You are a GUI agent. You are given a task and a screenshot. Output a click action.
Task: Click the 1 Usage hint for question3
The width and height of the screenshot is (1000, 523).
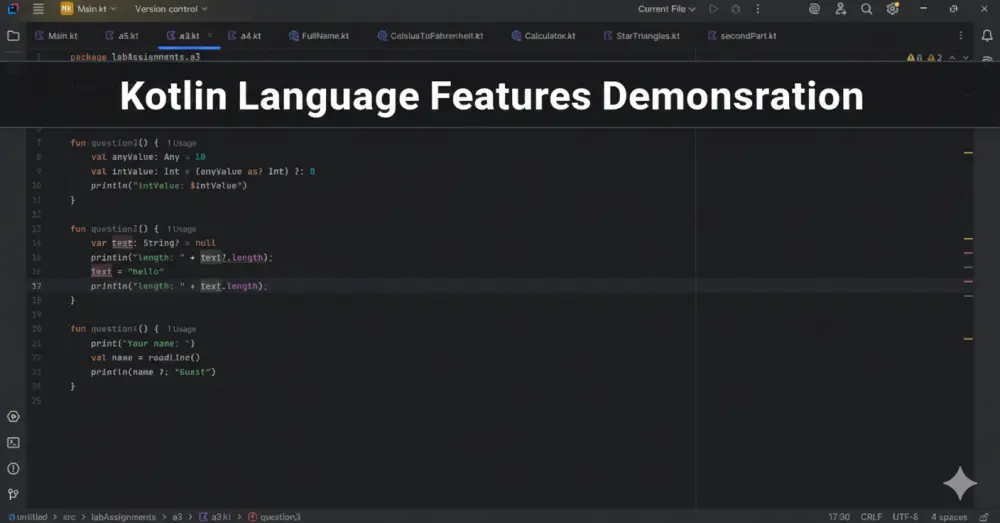point(182,229)
